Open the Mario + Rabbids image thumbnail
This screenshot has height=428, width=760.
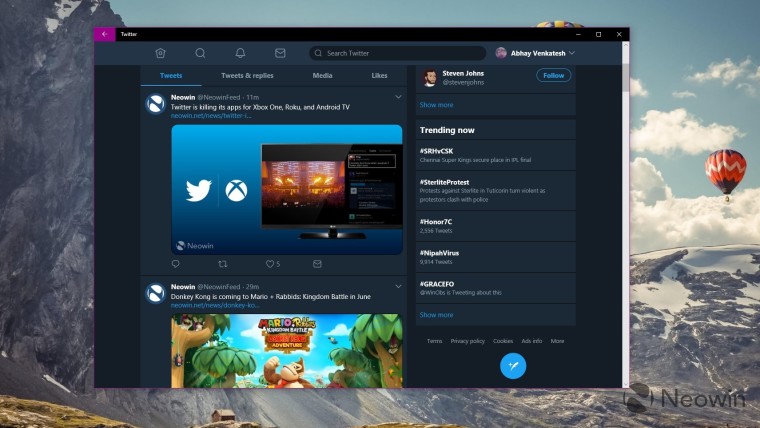click(286, 351)
